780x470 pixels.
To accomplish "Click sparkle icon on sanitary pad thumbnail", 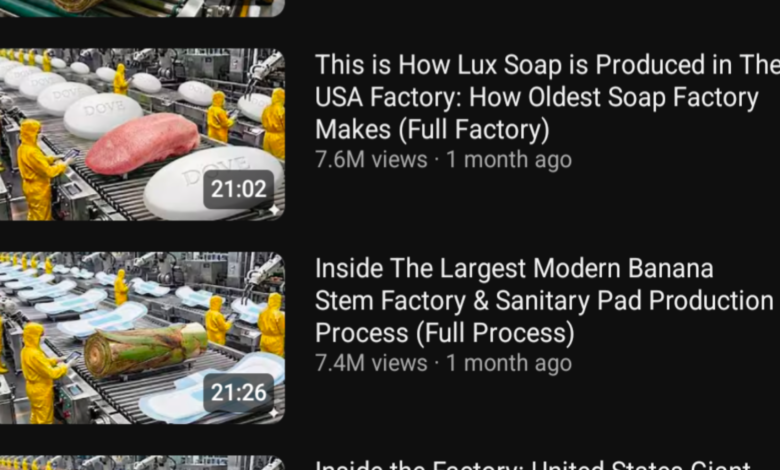I will (x=274, y=413).
